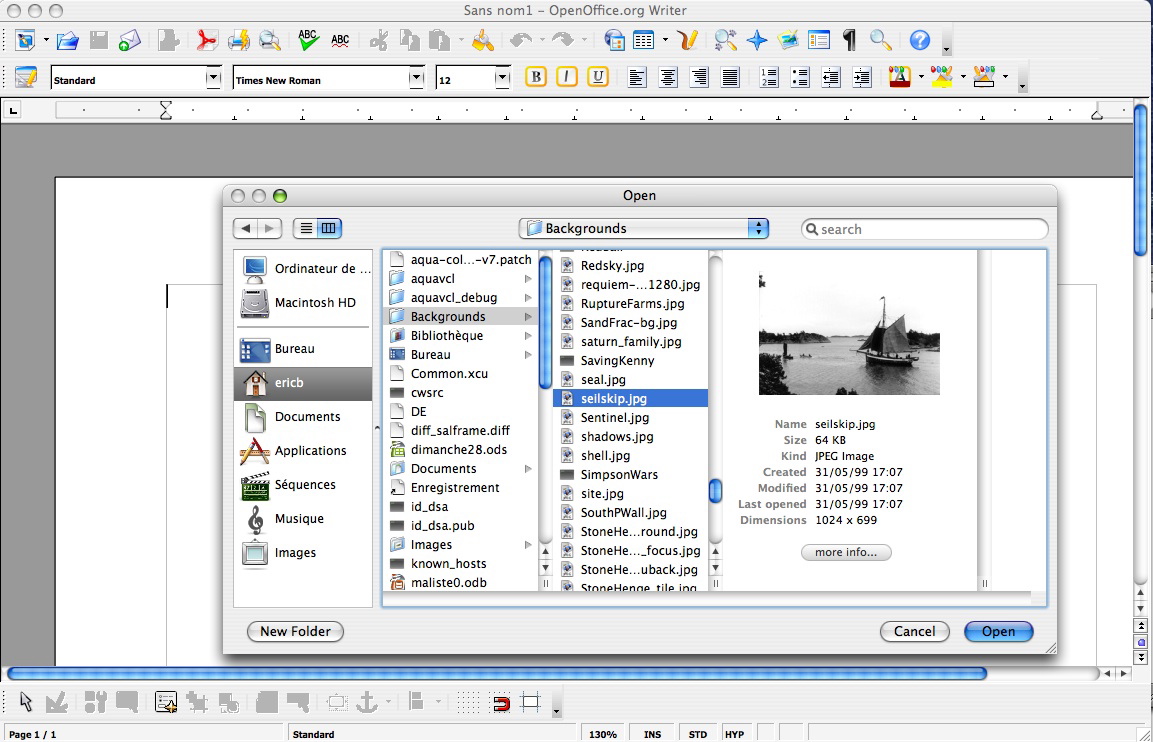Click the search field in Open dialog
Screen dimensions: 1153x742
(924, 229)
